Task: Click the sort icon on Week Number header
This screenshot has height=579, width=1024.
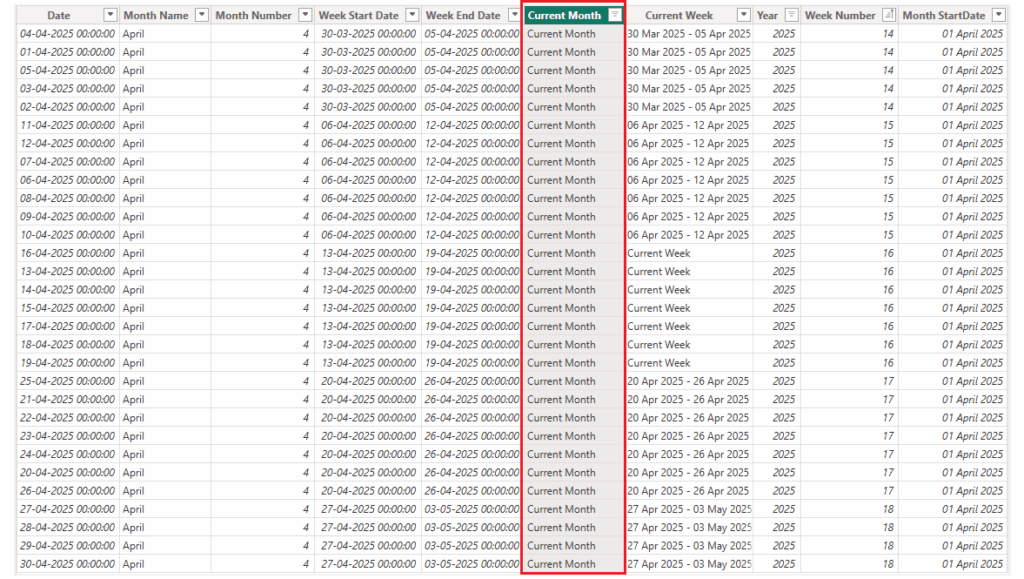Action: coord(889,15)
